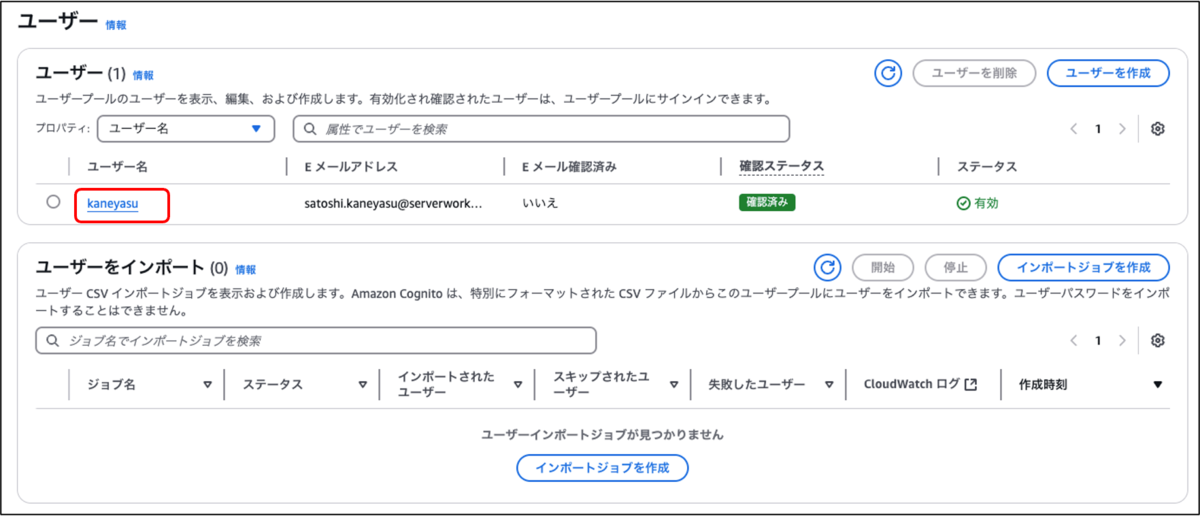The height and width of the screenshot is (516, 1200).
Task: Go to previous page of import jobs
Action: click(x=1074, y=341)
